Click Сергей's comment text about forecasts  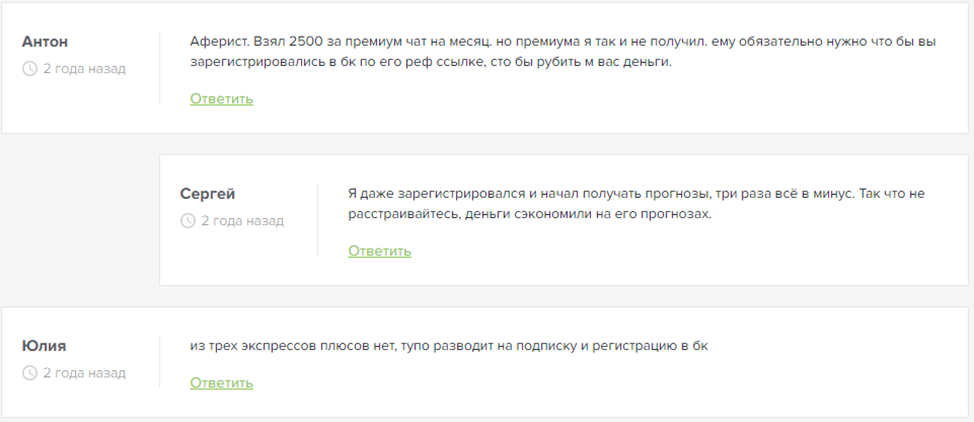[x=600, y=194]
